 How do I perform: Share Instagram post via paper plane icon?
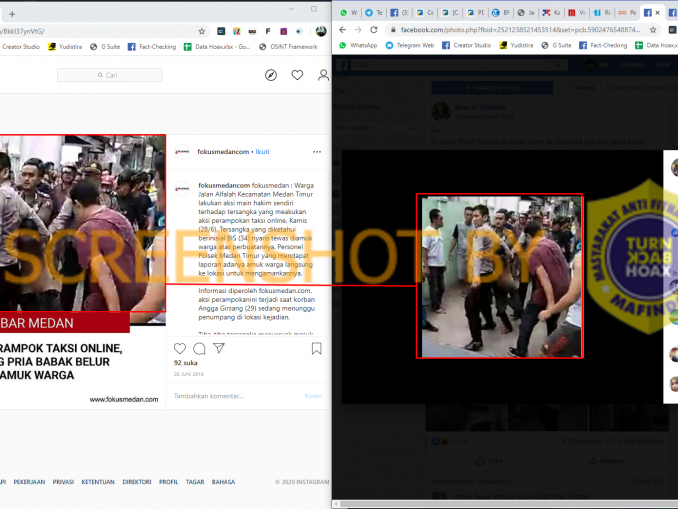[x=219, y=348]
